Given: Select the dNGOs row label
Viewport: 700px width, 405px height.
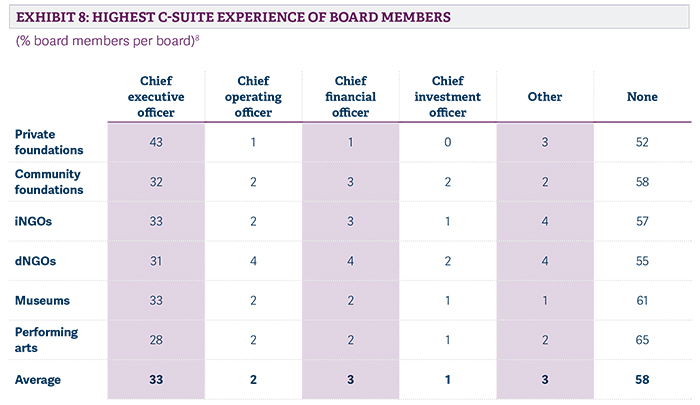Looking at the screenshot, I should pyautogui.click(x=36, y=261).
